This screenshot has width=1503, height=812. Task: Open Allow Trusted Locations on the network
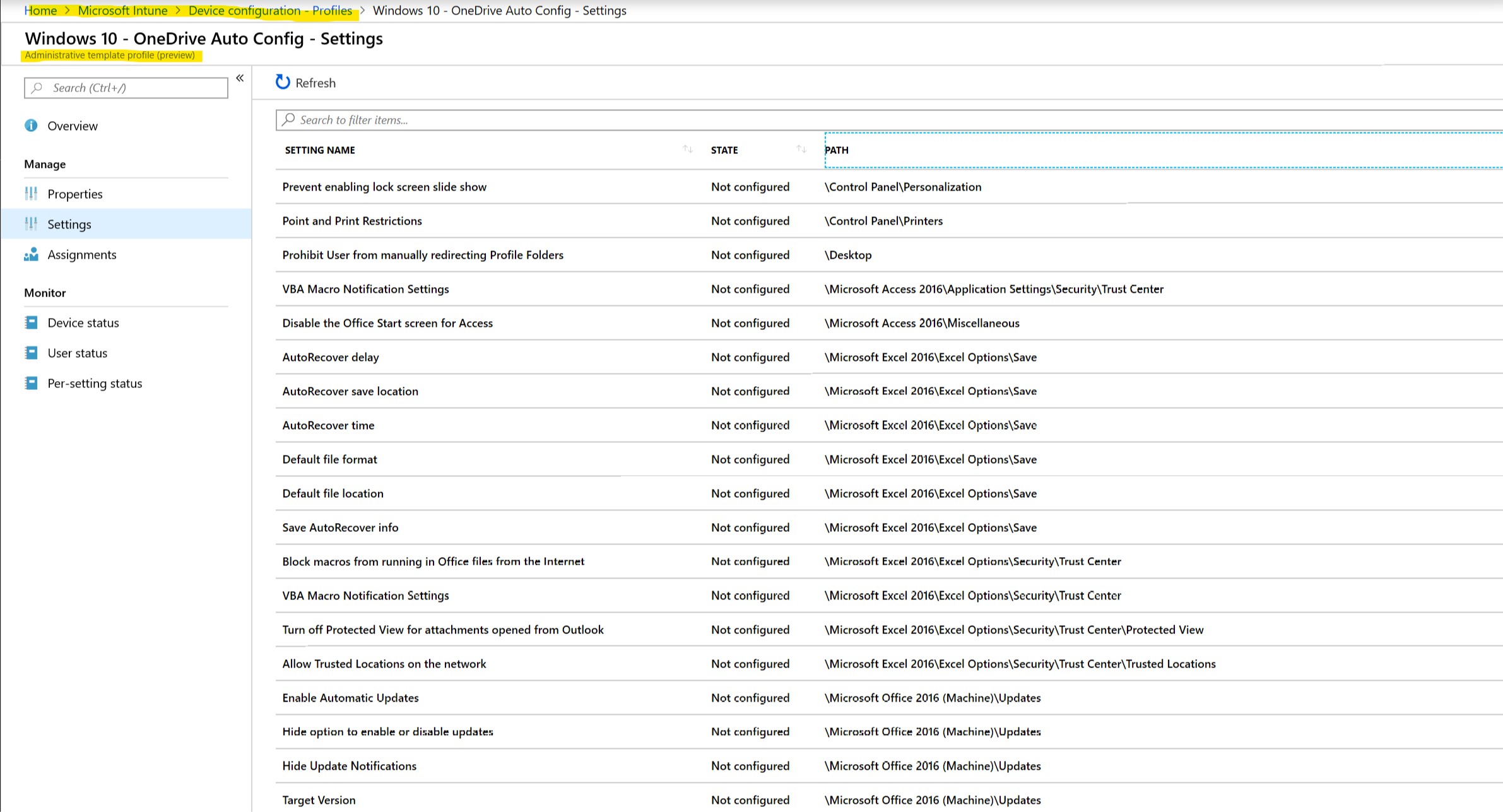[x=384, y=664]
